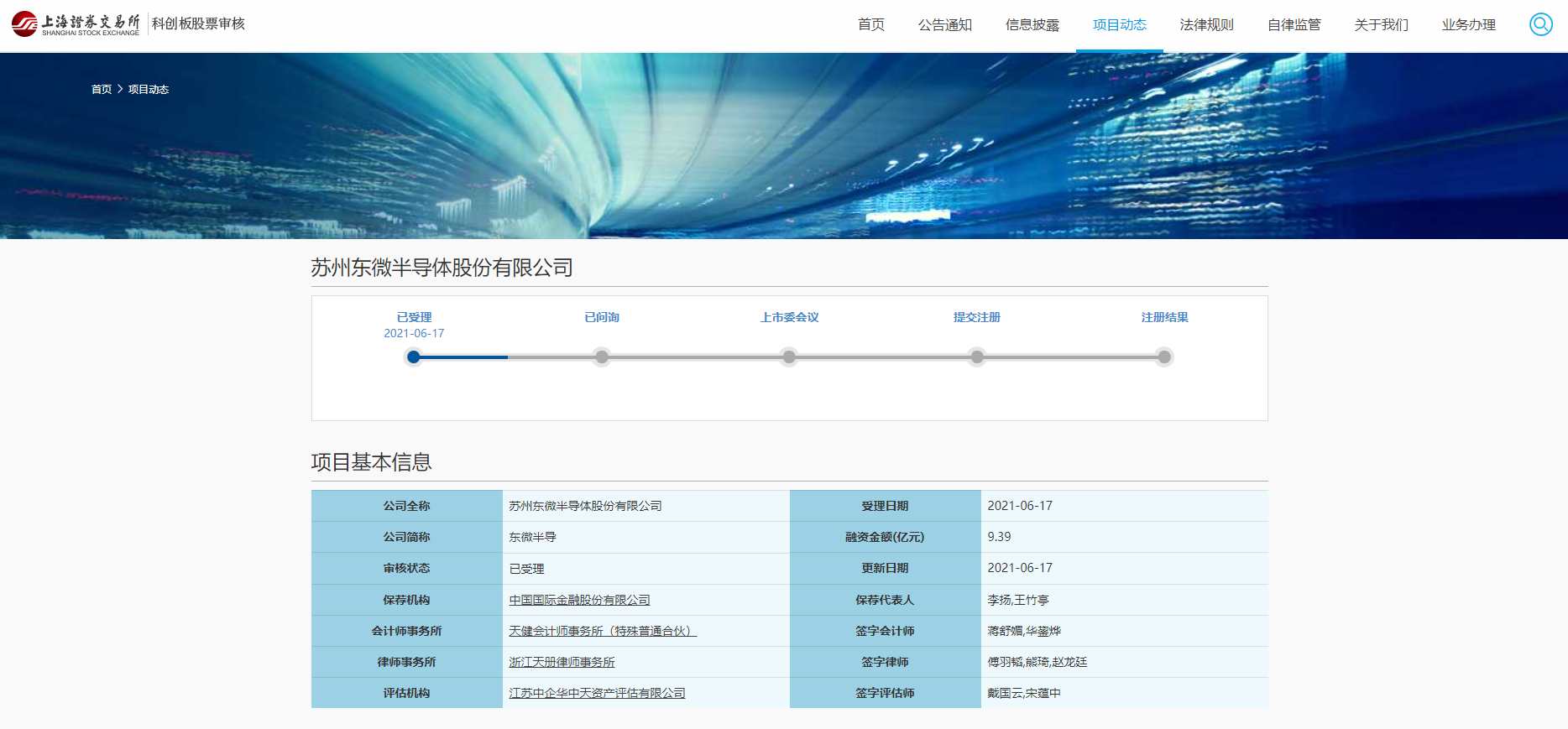Click the 评估机构 header cell
This screenshot has height=729, width=1568.
(406, 693)
